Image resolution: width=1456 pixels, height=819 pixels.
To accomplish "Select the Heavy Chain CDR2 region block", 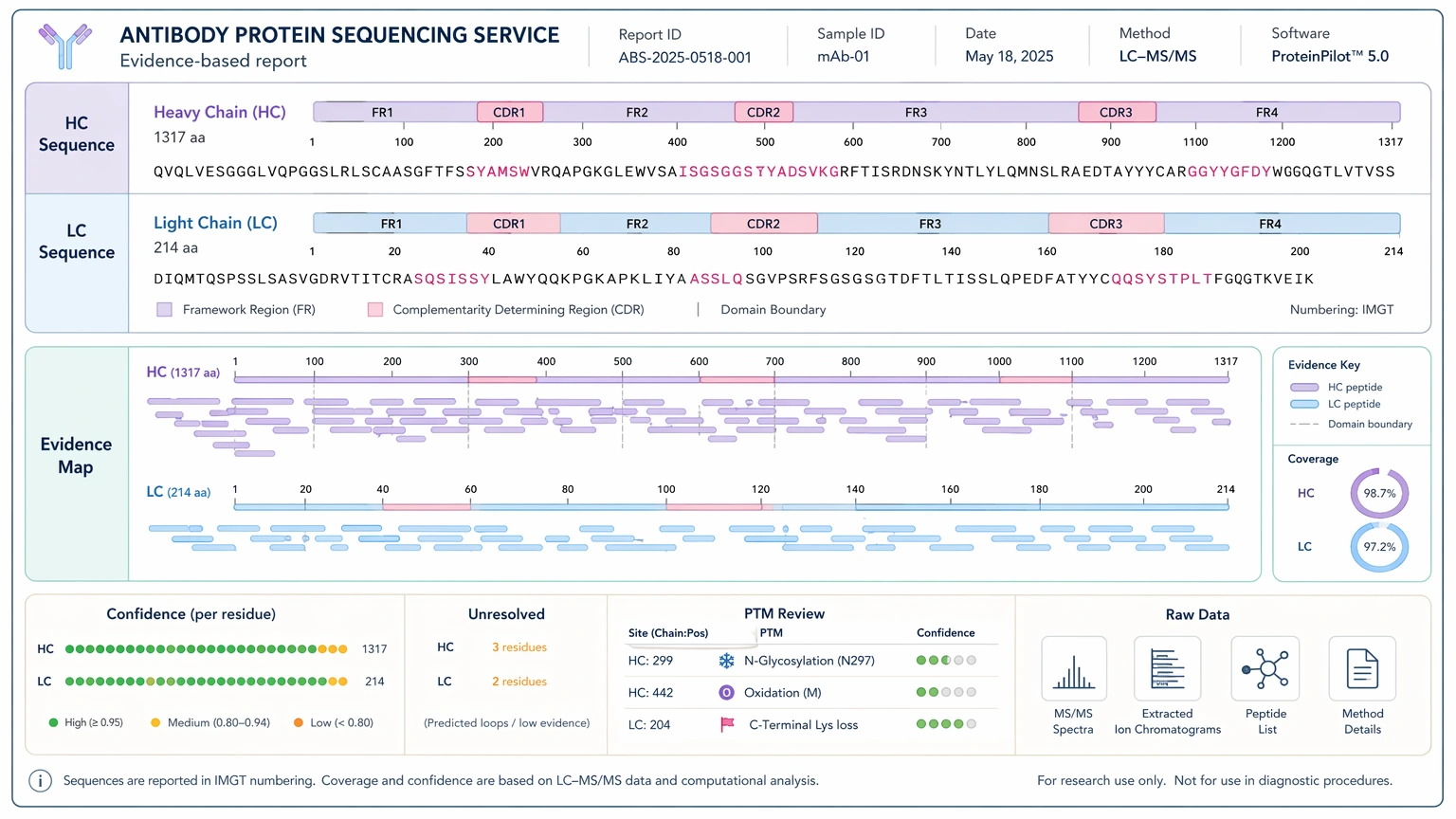I will tap(764, 112).
